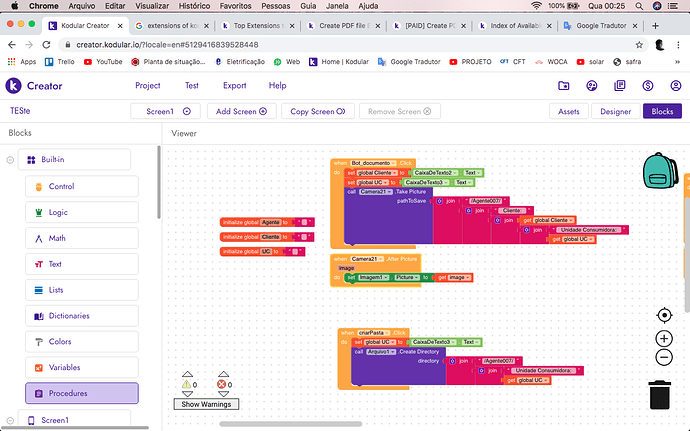The image size is (690, 431).
Task: Open the macOS Apple menu
Action: pos(15,6)
